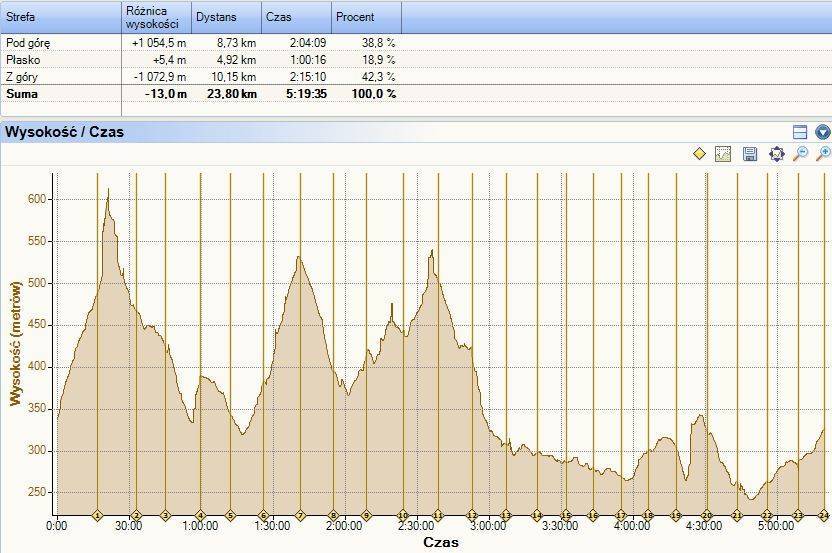Open the round blue arrow dropdown menu
The width and height of the screenshot is (832, 553).
coord(822,132)
